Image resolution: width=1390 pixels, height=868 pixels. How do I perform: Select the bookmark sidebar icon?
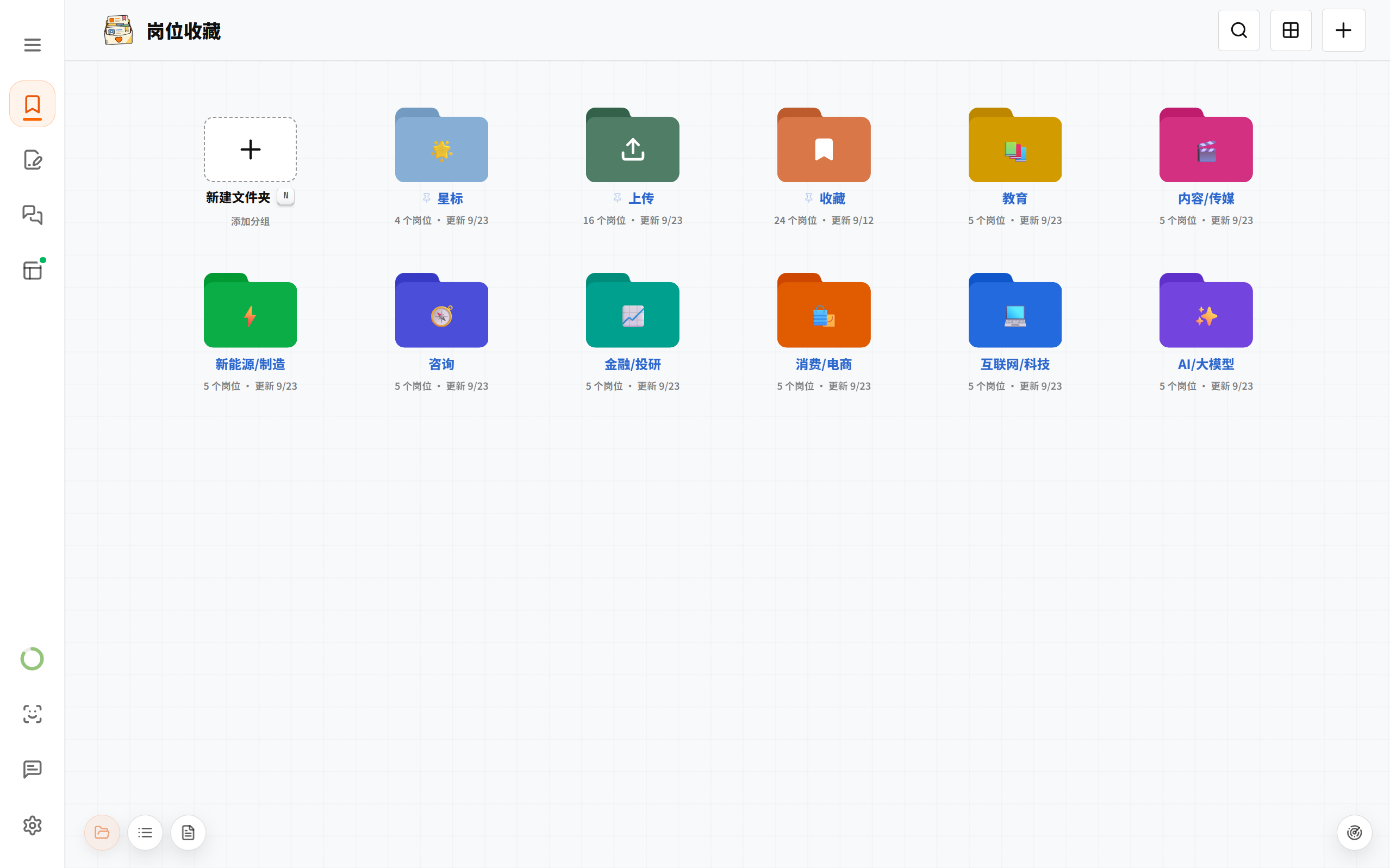pos(32,104)
